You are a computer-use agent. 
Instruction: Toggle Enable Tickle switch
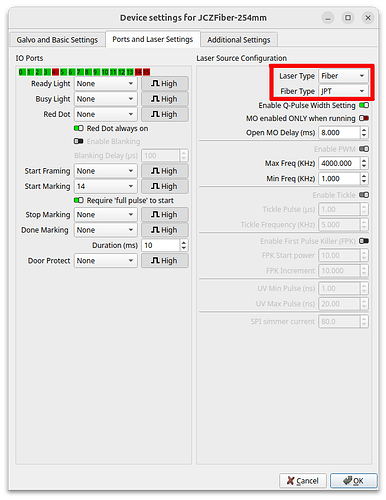coord(364,195)
